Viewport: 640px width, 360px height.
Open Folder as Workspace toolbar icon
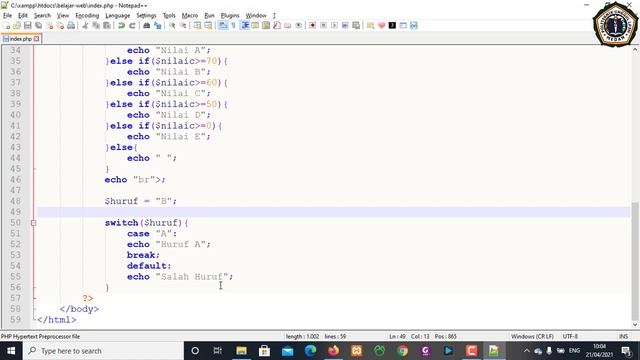point(288,25)
